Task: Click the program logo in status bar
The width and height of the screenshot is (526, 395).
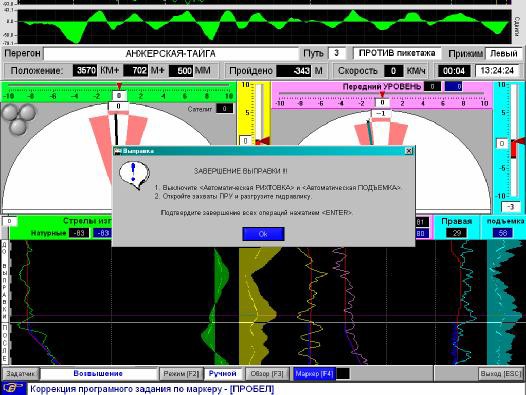Action: (13, 389)
